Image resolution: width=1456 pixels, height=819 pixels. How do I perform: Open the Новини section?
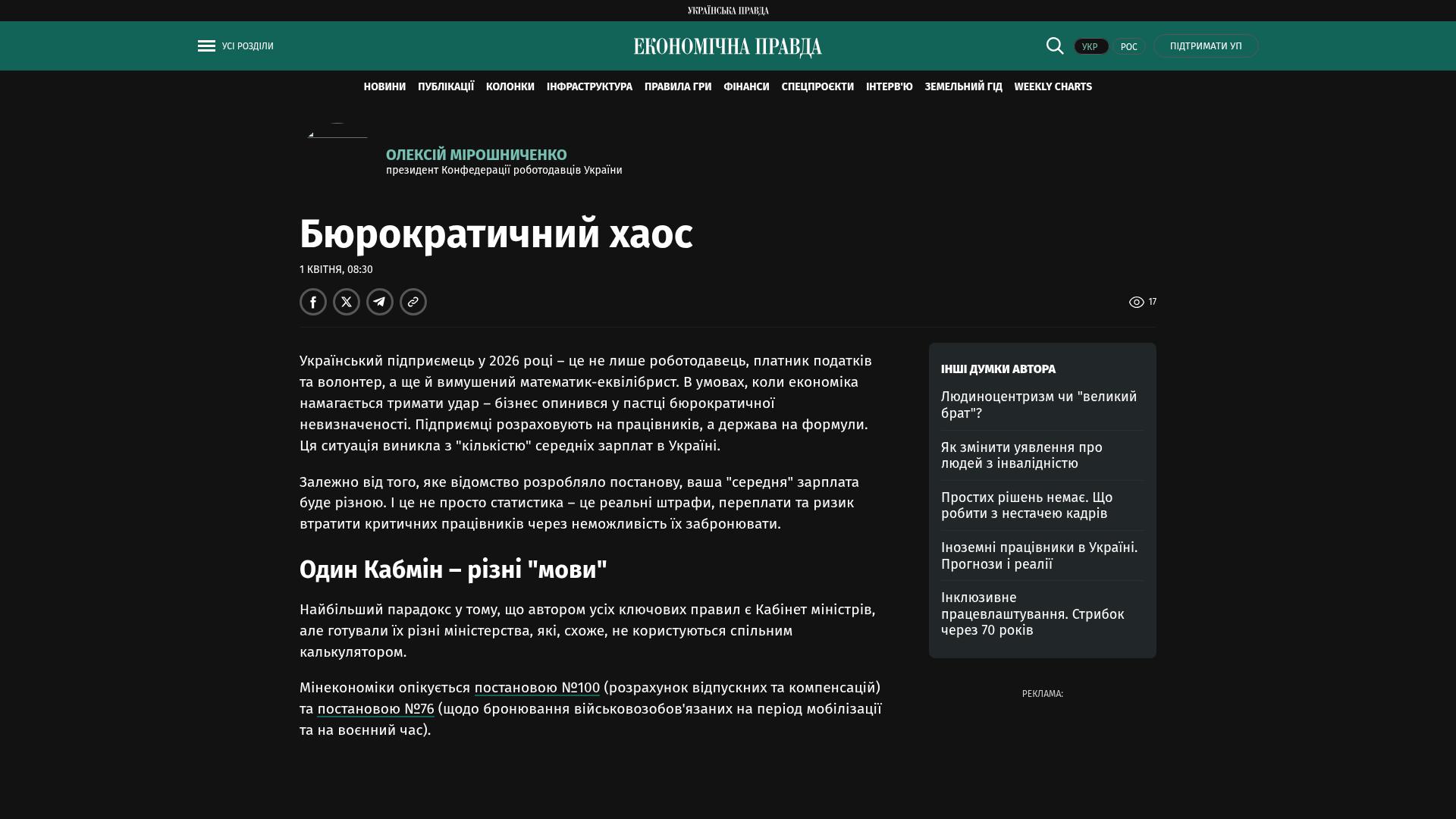point(384,87)
